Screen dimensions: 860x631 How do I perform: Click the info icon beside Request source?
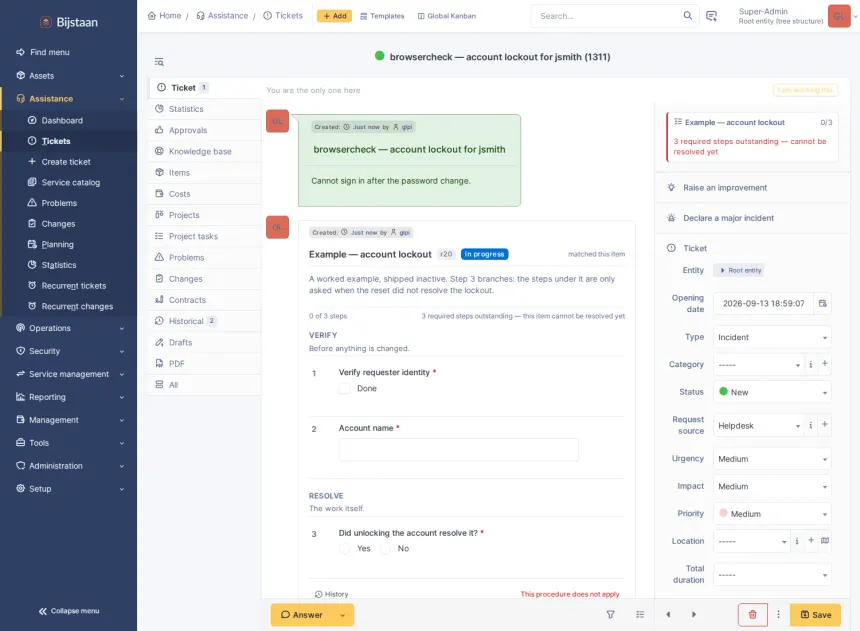pyautogui.click(x=811, y=425)
